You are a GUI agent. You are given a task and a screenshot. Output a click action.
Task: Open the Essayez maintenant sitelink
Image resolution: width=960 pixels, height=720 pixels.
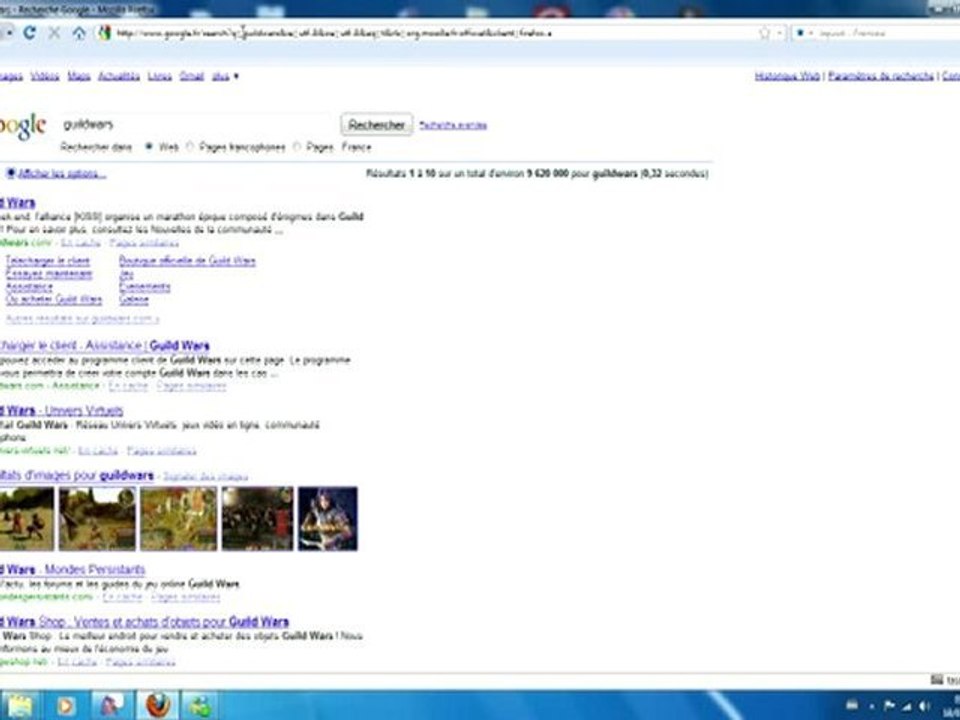click(49, 274)
